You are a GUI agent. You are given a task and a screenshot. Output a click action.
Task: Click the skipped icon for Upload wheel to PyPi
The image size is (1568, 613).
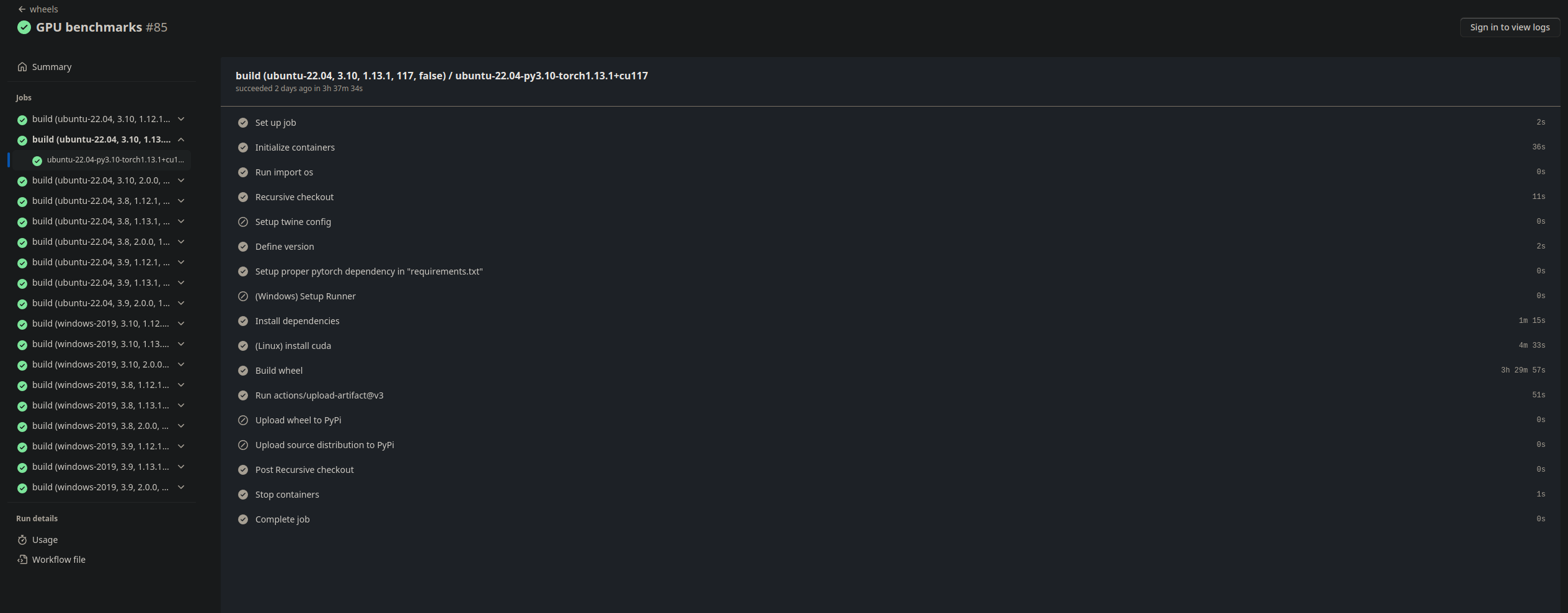(x=243, y=420)
